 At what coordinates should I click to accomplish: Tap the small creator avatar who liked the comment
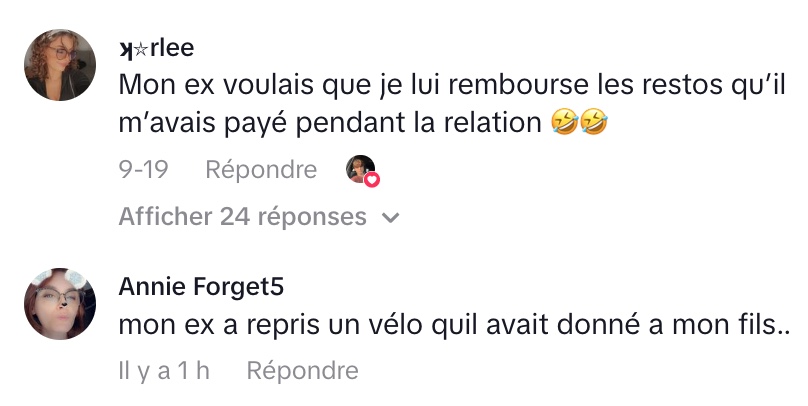tap(360, 169)
